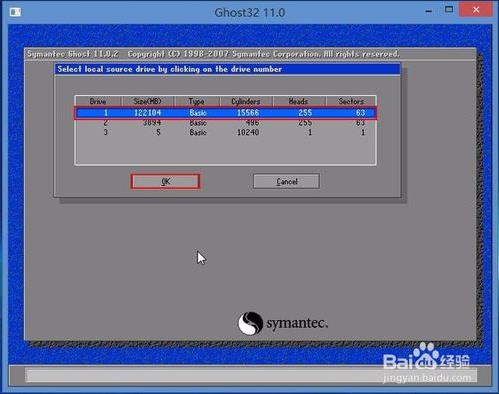Click the bottom status bar field

coord(251,375)
